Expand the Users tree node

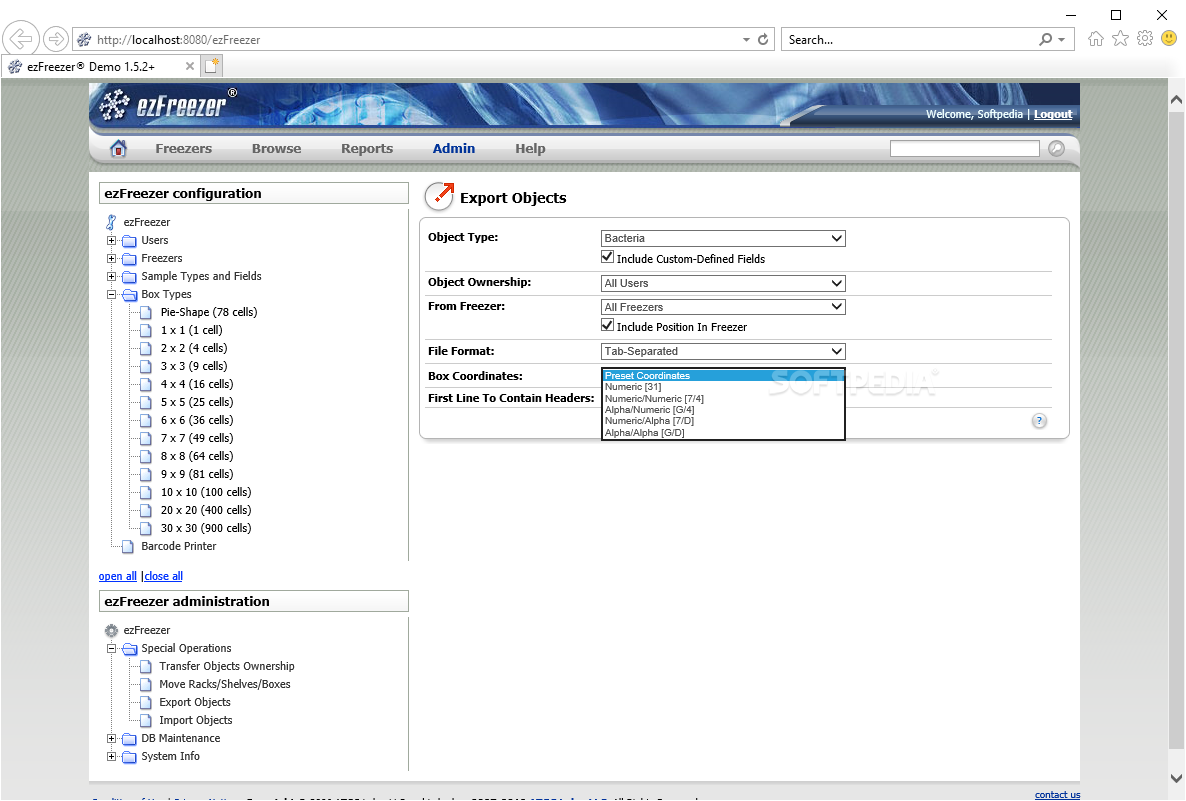coord(111,241)
